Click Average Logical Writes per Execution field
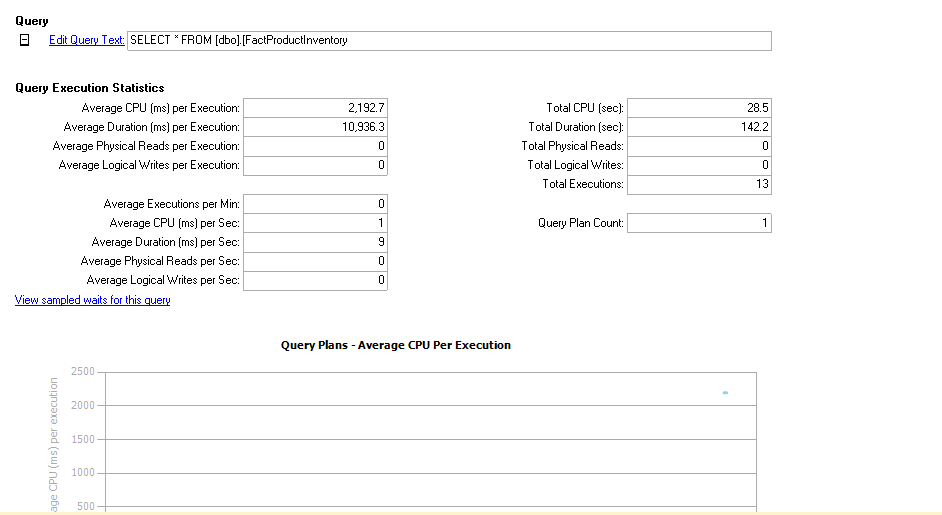Viewport: 942px width, 515px height. click(x=314, y=165)
